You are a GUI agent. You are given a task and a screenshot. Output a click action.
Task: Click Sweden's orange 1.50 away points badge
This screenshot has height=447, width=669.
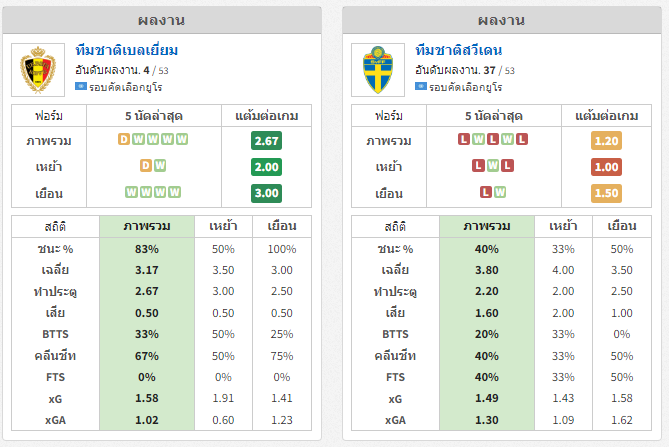click(x=606, y=193)
